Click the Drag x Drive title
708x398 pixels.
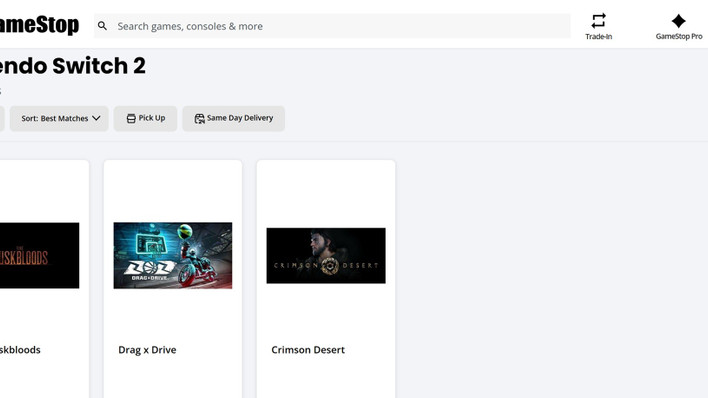147,350
